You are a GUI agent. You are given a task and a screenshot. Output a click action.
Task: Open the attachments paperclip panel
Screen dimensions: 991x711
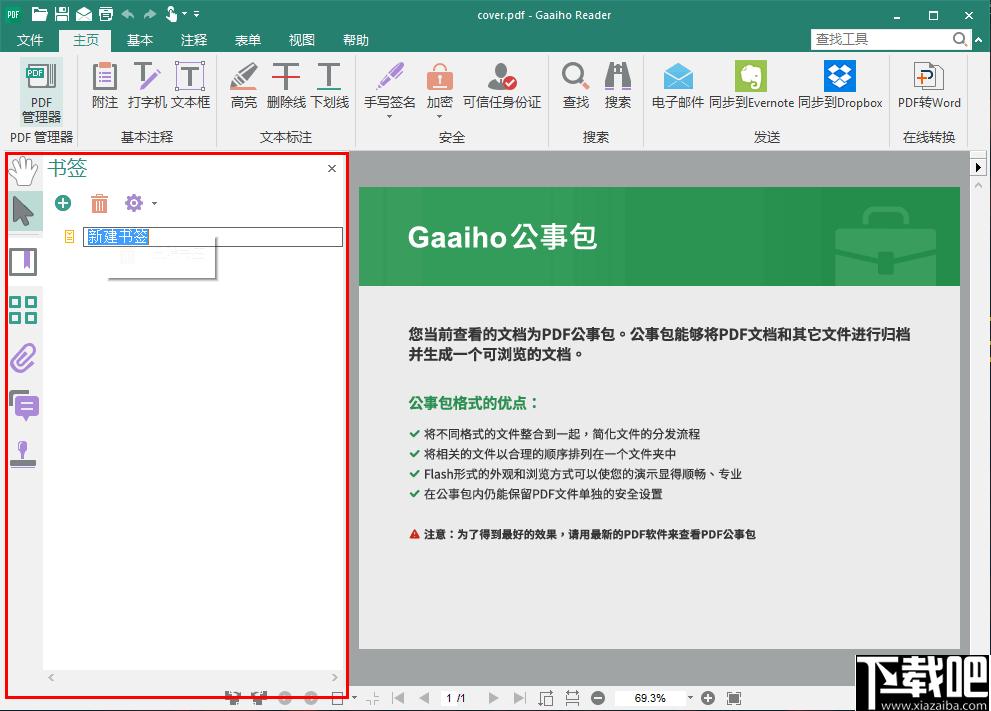coord(23,358)
